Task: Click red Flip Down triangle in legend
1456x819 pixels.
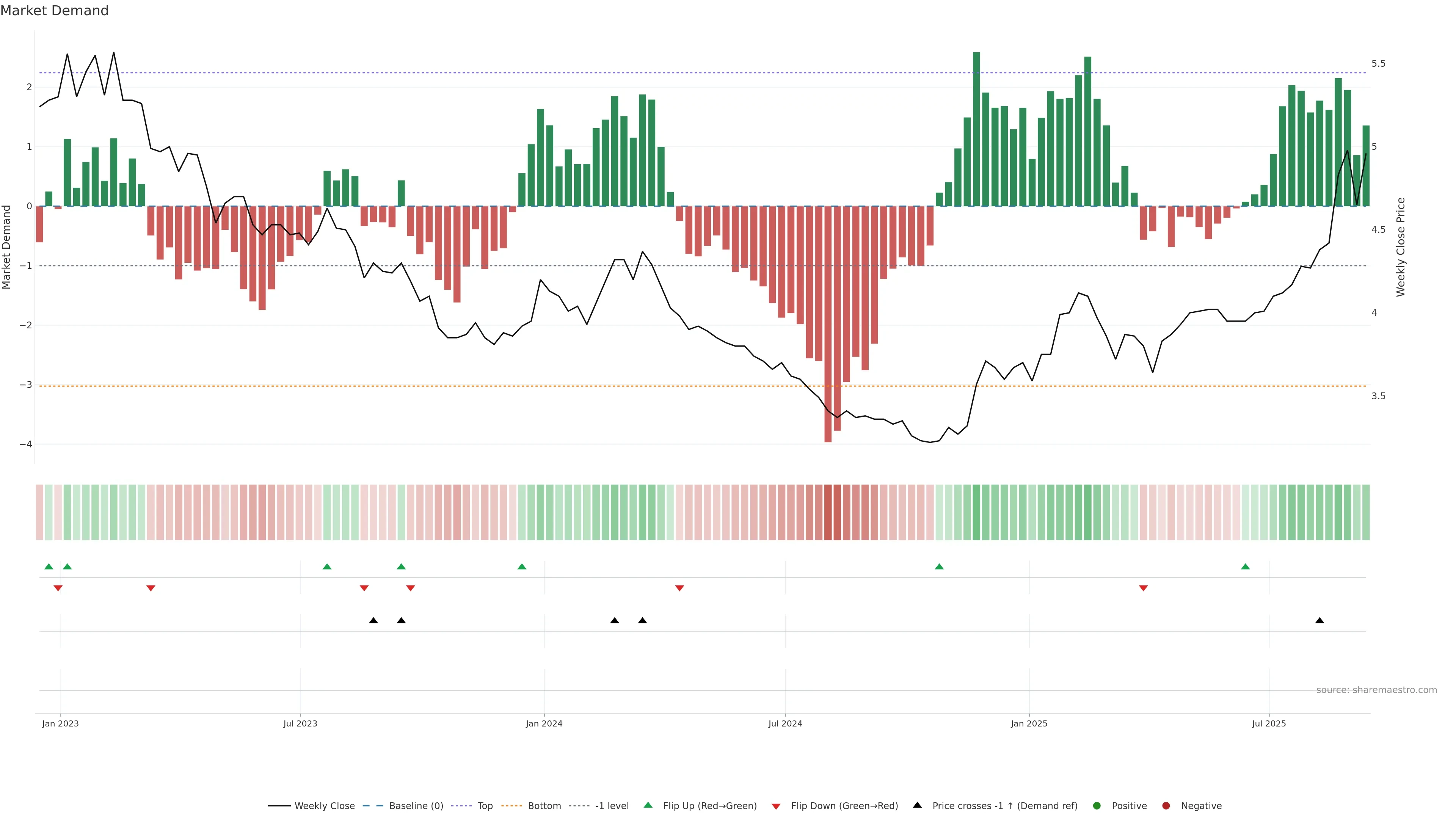Action: (x=776, y=806)
